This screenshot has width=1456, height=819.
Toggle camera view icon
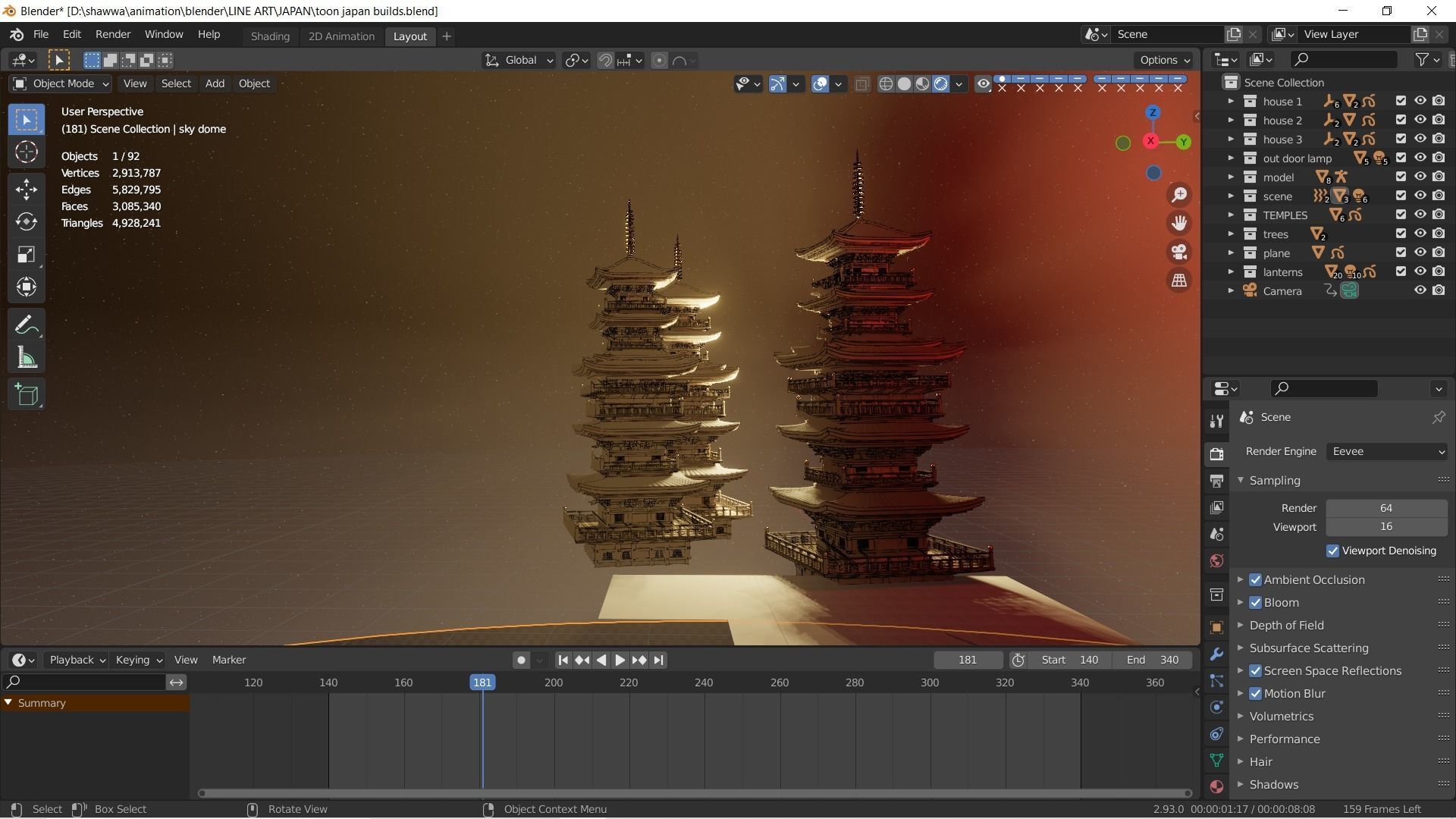tap(1179, 252)
